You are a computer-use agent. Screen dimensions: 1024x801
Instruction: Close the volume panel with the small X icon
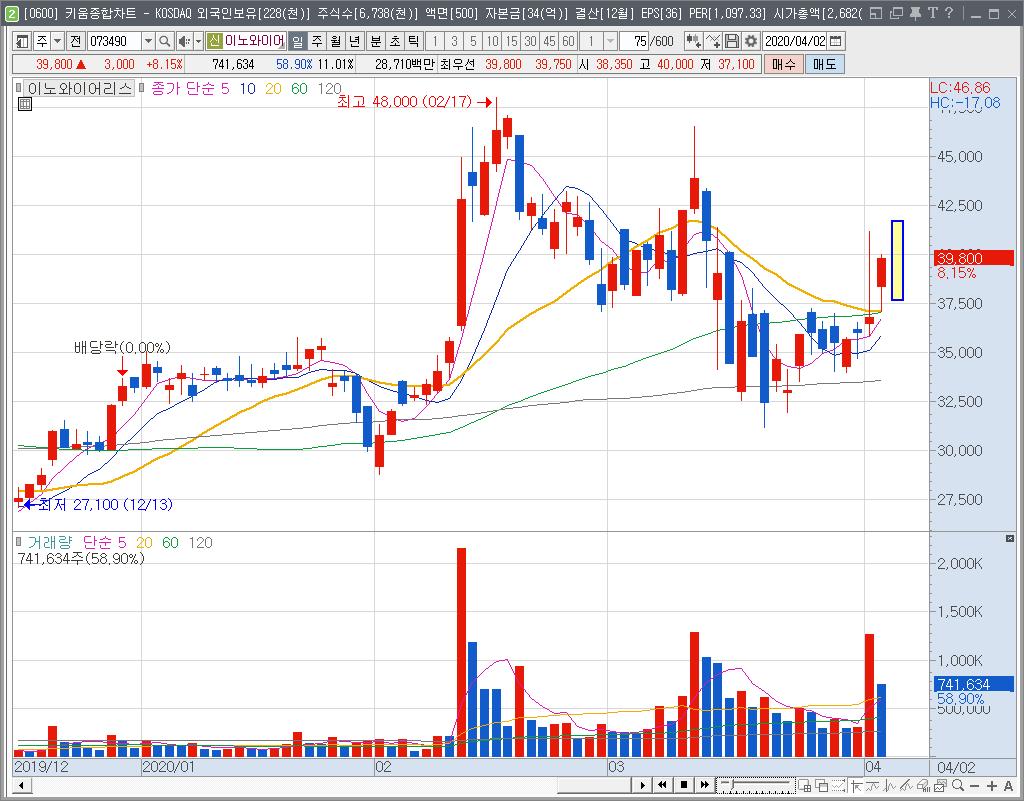1010,539
